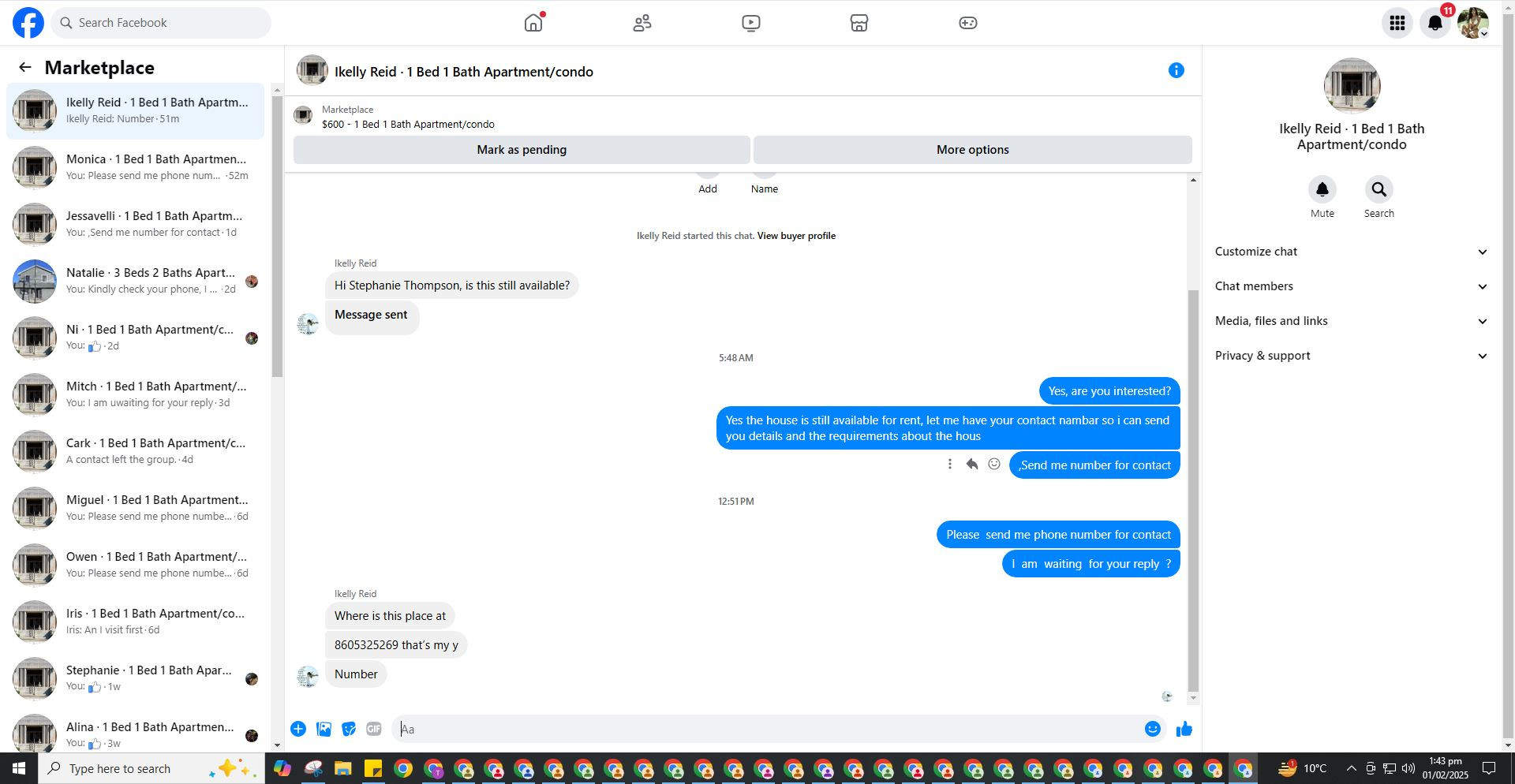Open Stephanie conversation in list
The height and width of the screenshot is (784, 1515).
[x=136, y=678]
